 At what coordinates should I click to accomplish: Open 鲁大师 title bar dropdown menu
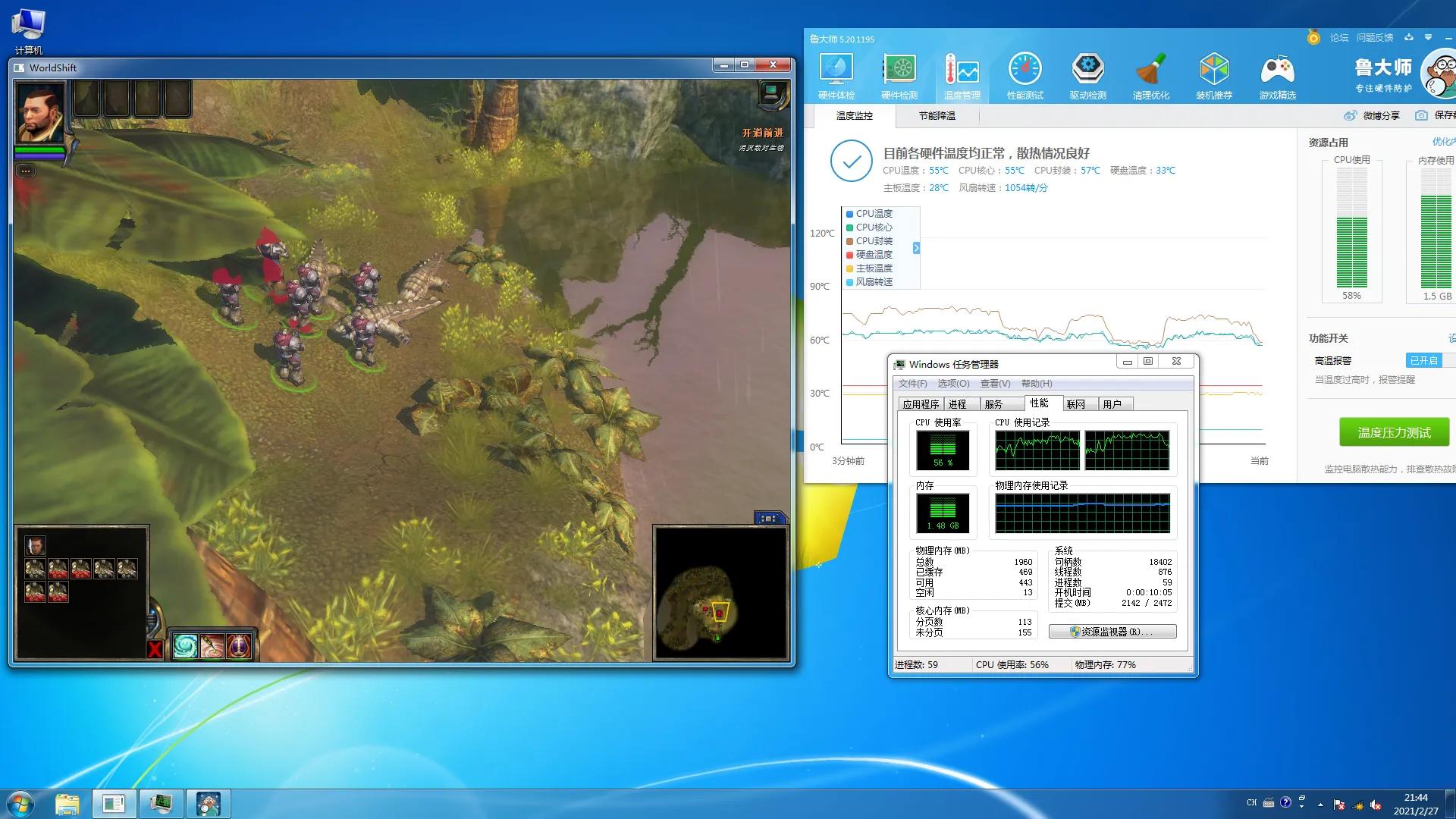pos(1428,37)
